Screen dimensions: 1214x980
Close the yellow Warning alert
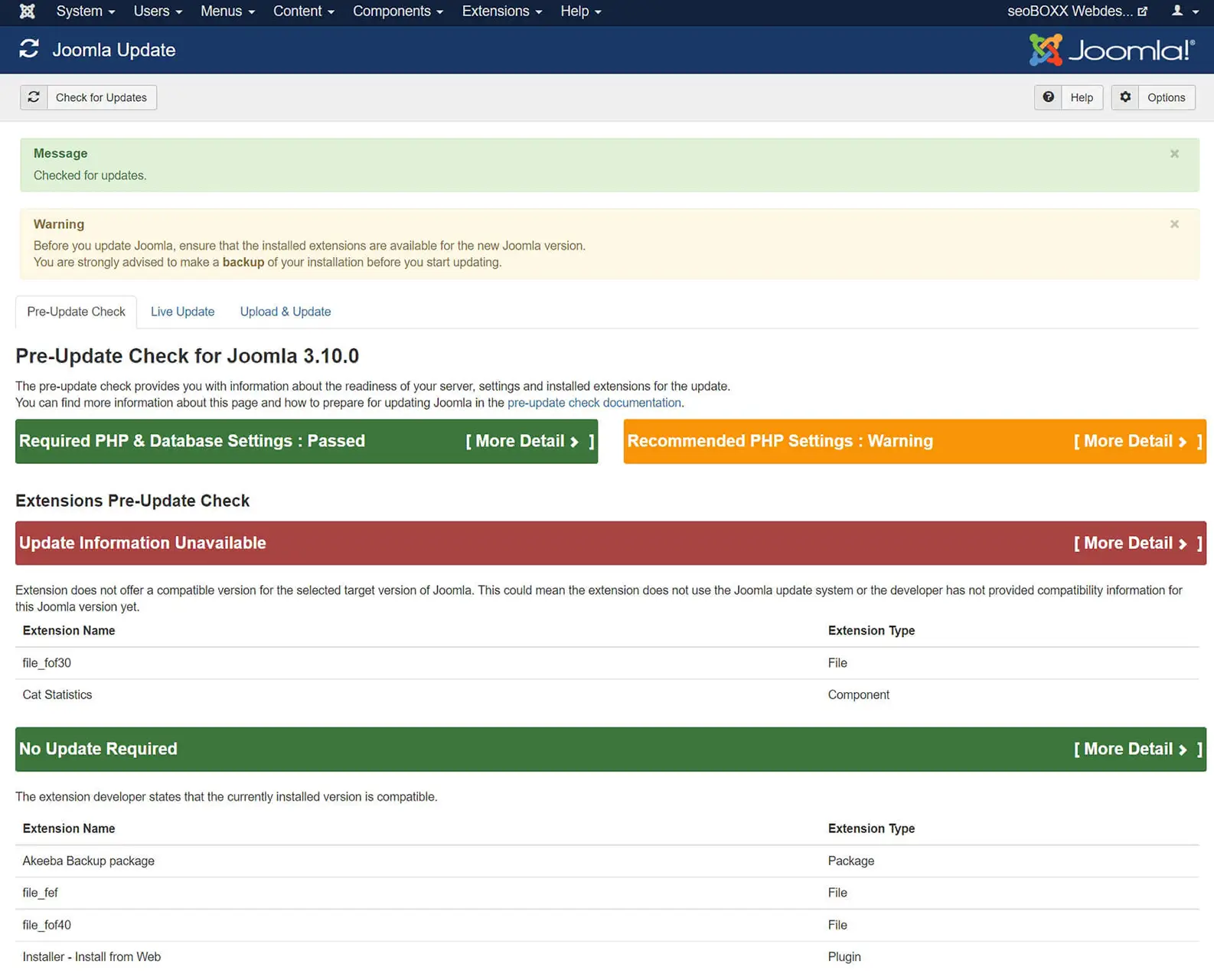[1174, 224]
